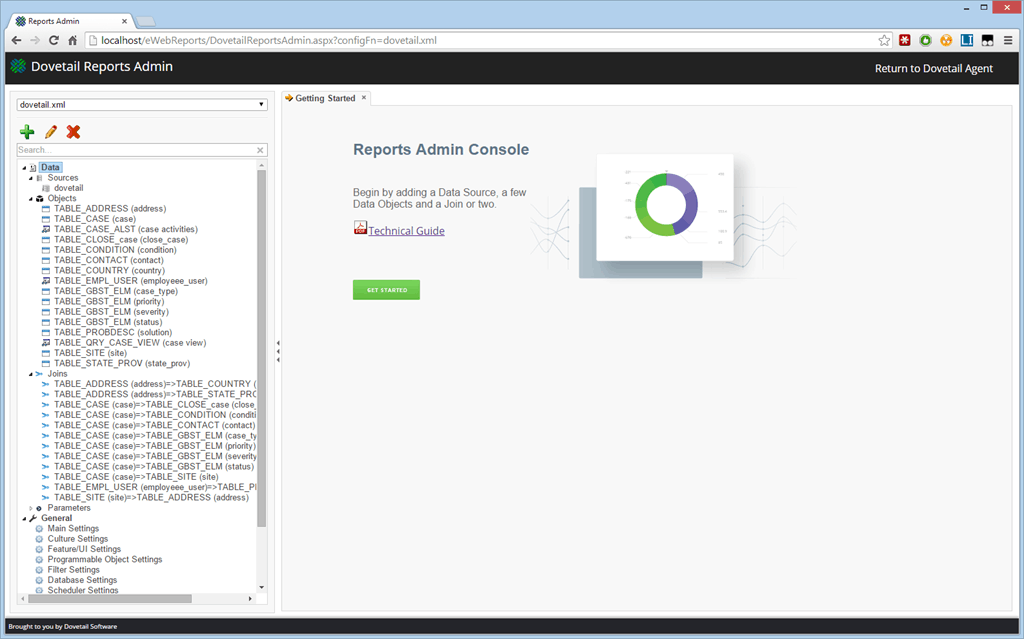Expand the Parameters tree node
The image size is (1024, 639).
click(31, 508)
